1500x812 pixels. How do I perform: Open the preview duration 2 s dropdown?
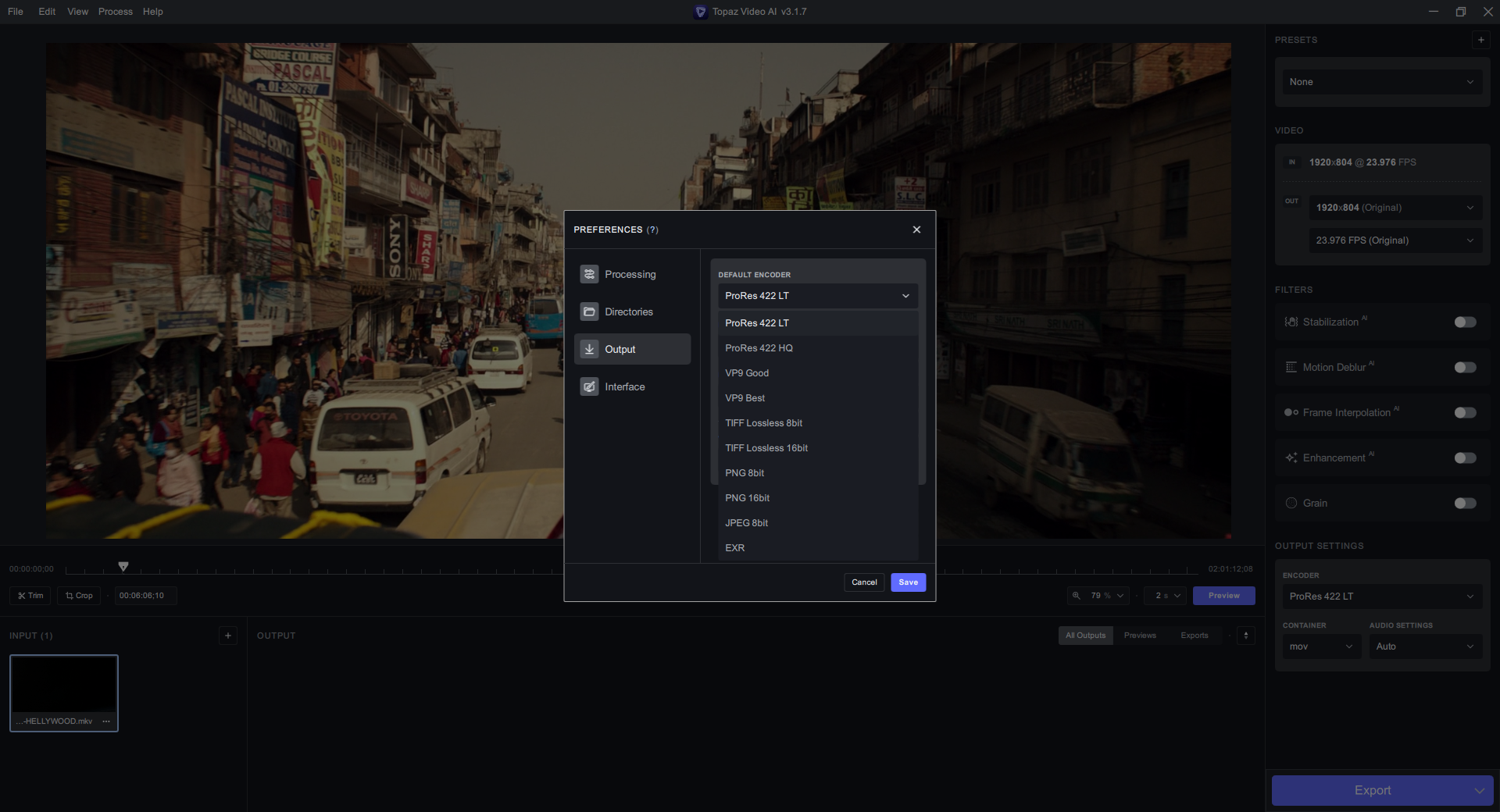1165,596
